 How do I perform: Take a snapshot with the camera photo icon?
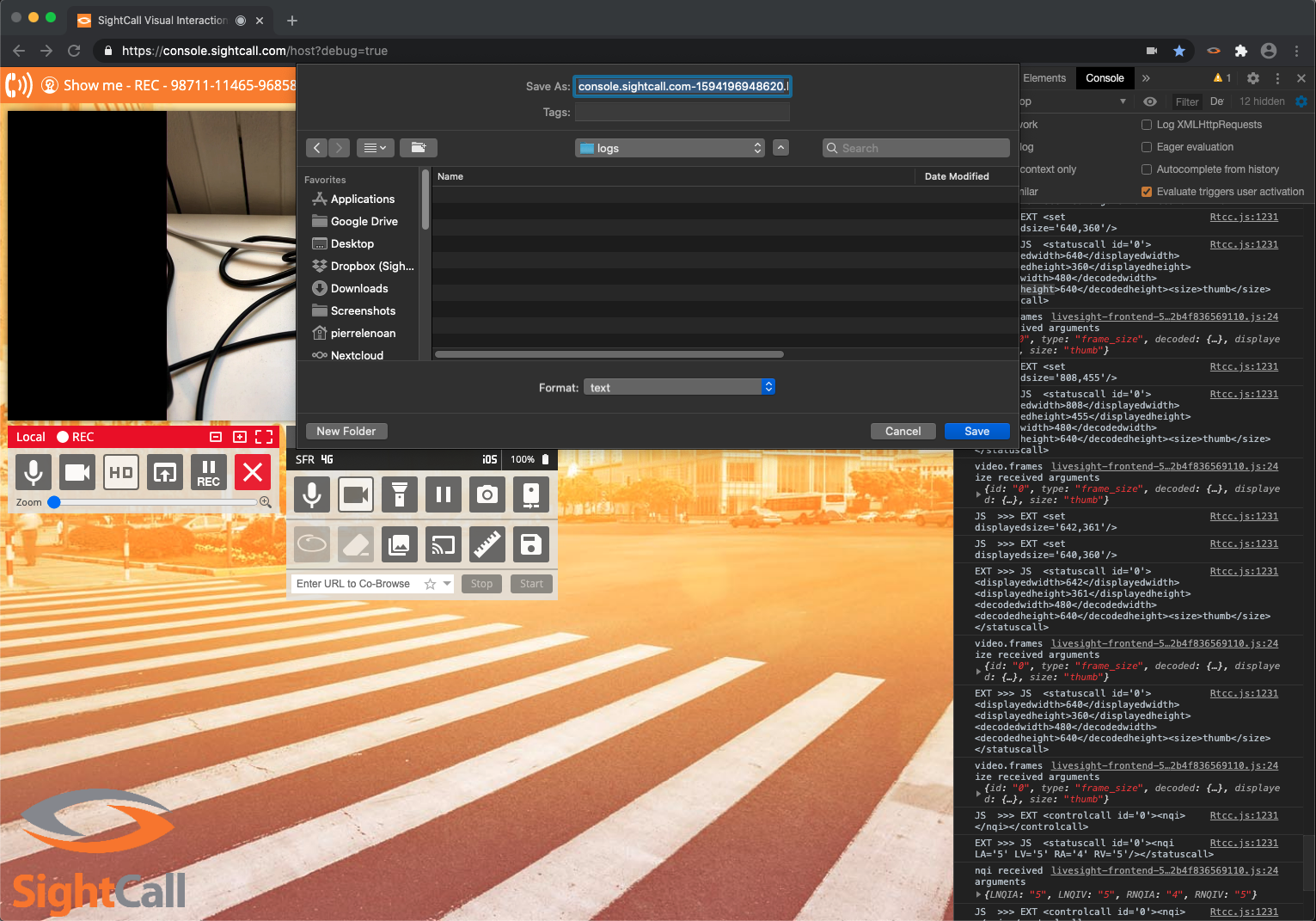[487, 494]
